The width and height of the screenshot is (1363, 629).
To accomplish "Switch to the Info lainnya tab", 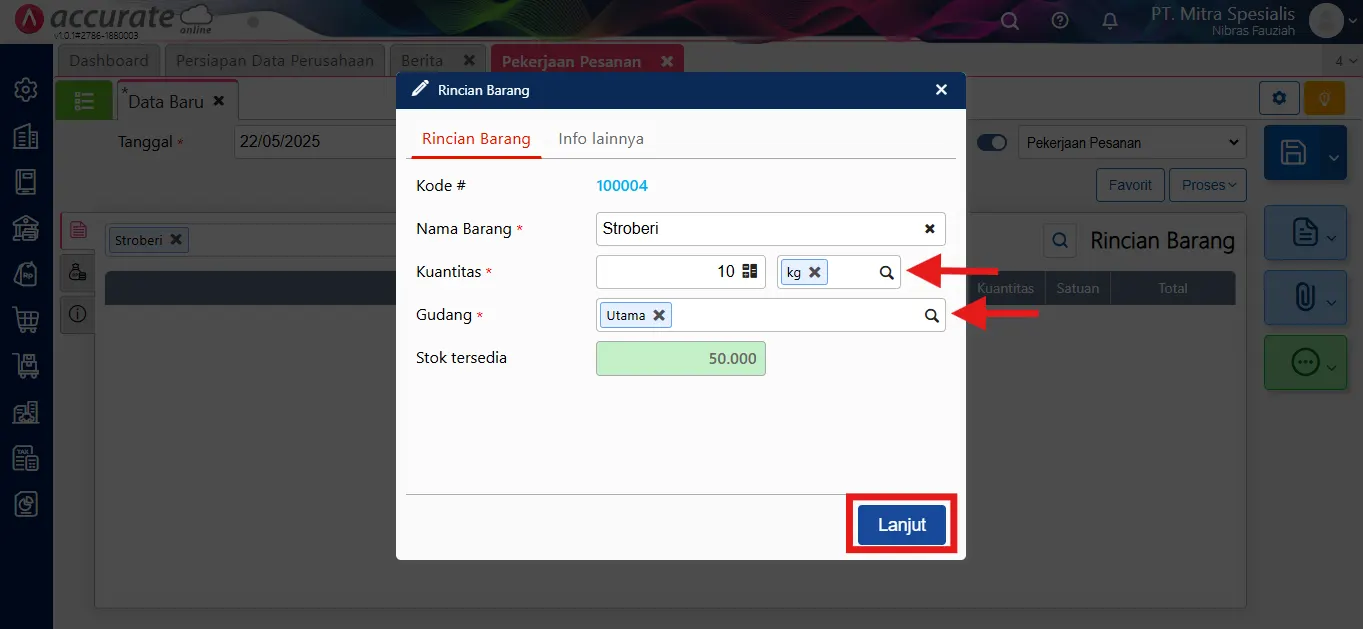I will click(x=601, y=139).
